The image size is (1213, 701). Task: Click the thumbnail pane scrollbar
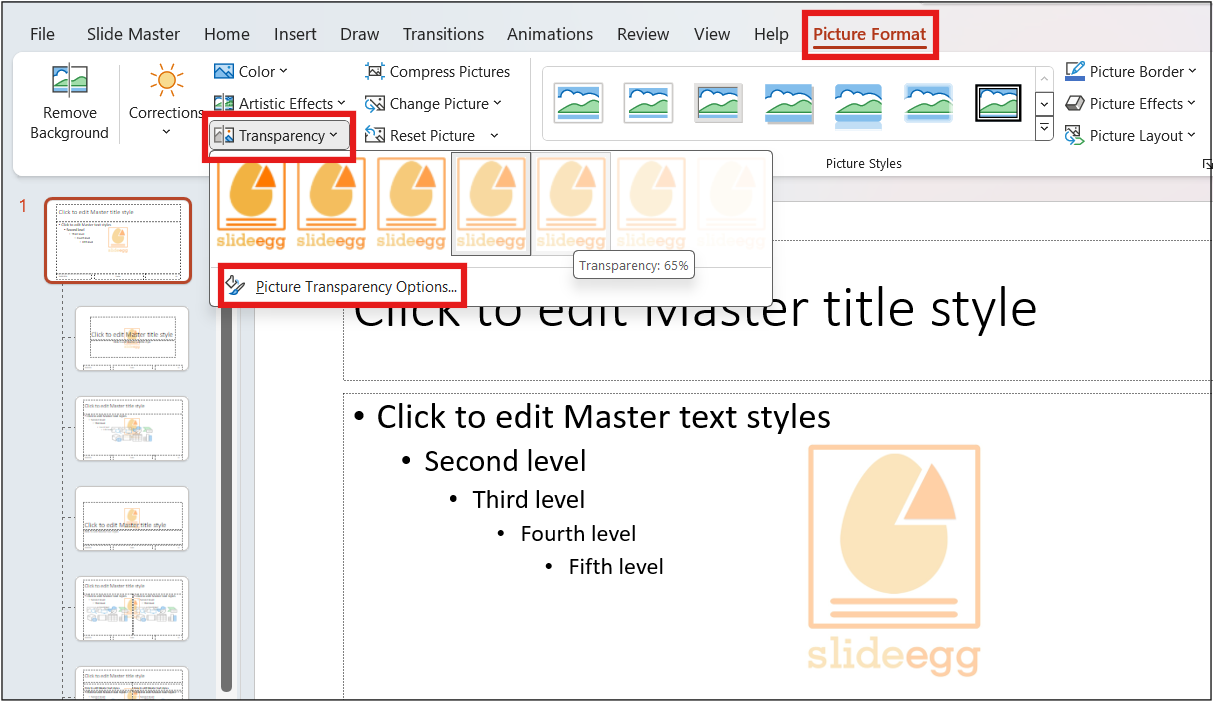coord(226,500)
